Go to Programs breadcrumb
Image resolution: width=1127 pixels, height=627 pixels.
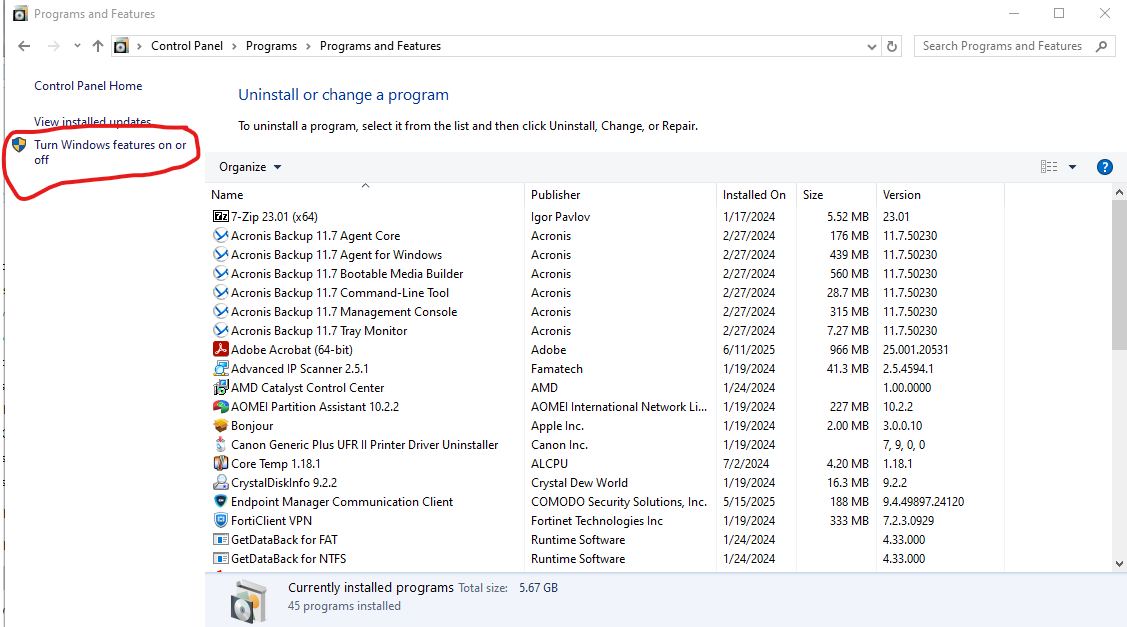click(x=271, y=46)
